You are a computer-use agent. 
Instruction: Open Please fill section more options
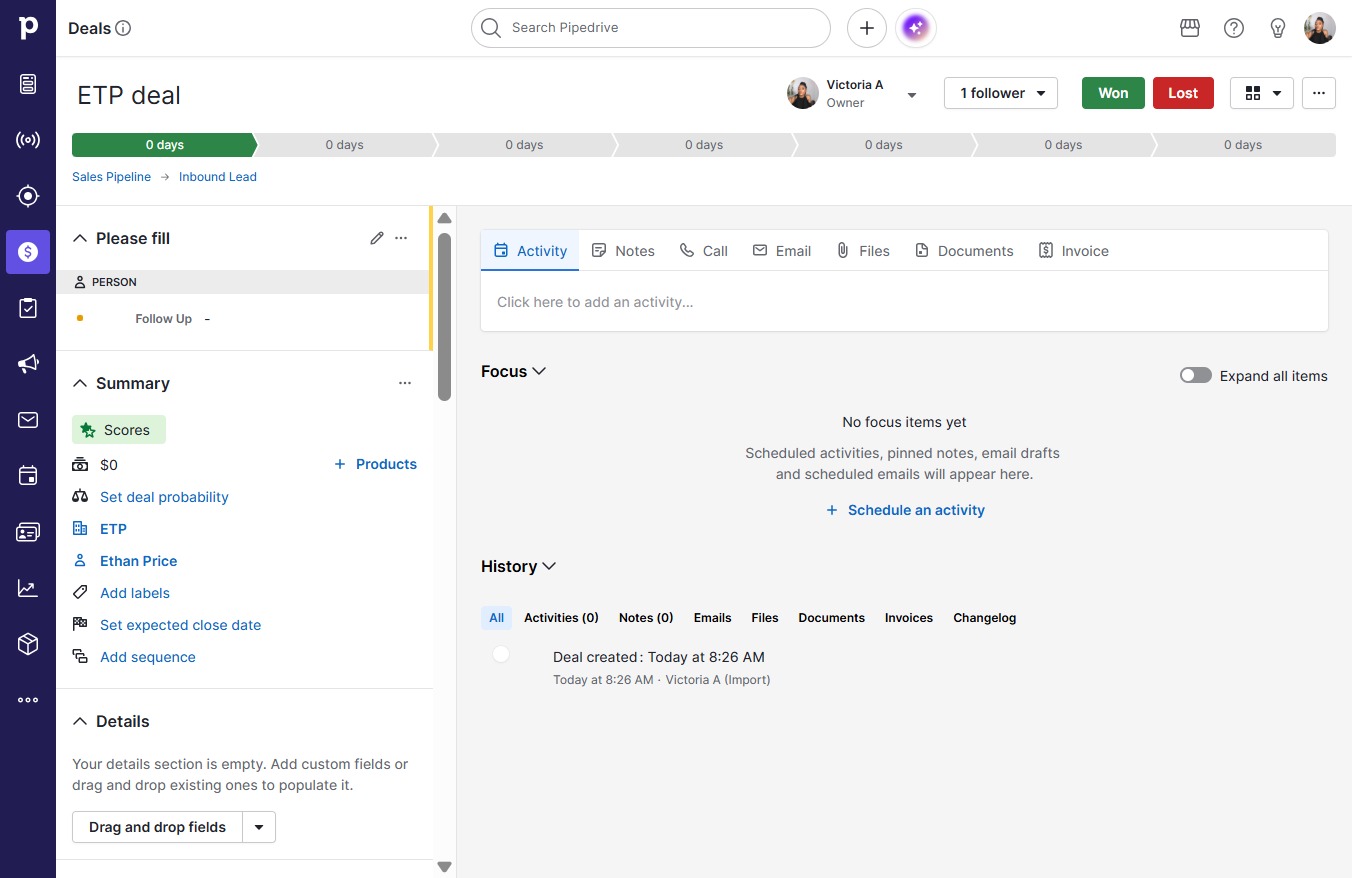pos(401,238)
